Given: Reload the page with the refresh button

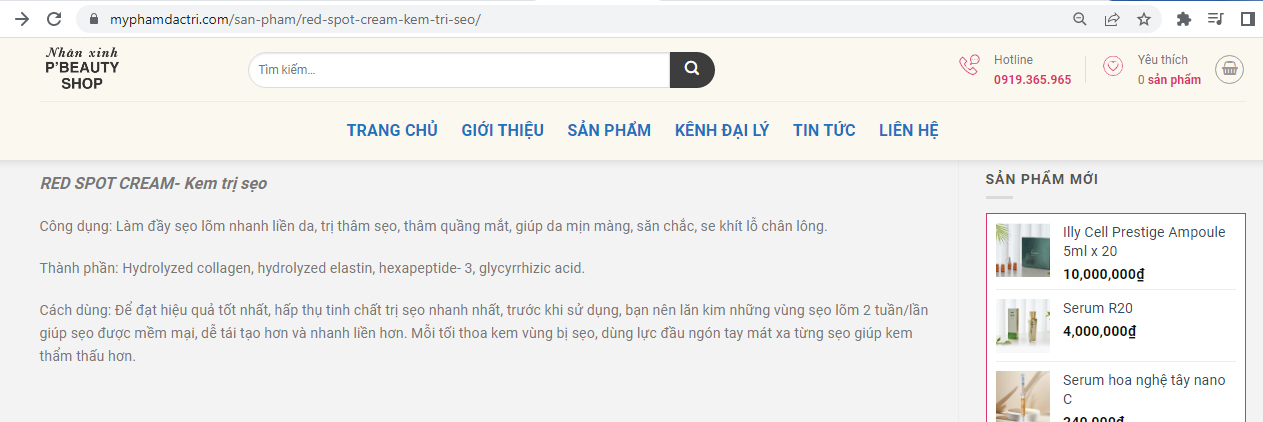Looking at the screenshot, I should coord(54,19).
